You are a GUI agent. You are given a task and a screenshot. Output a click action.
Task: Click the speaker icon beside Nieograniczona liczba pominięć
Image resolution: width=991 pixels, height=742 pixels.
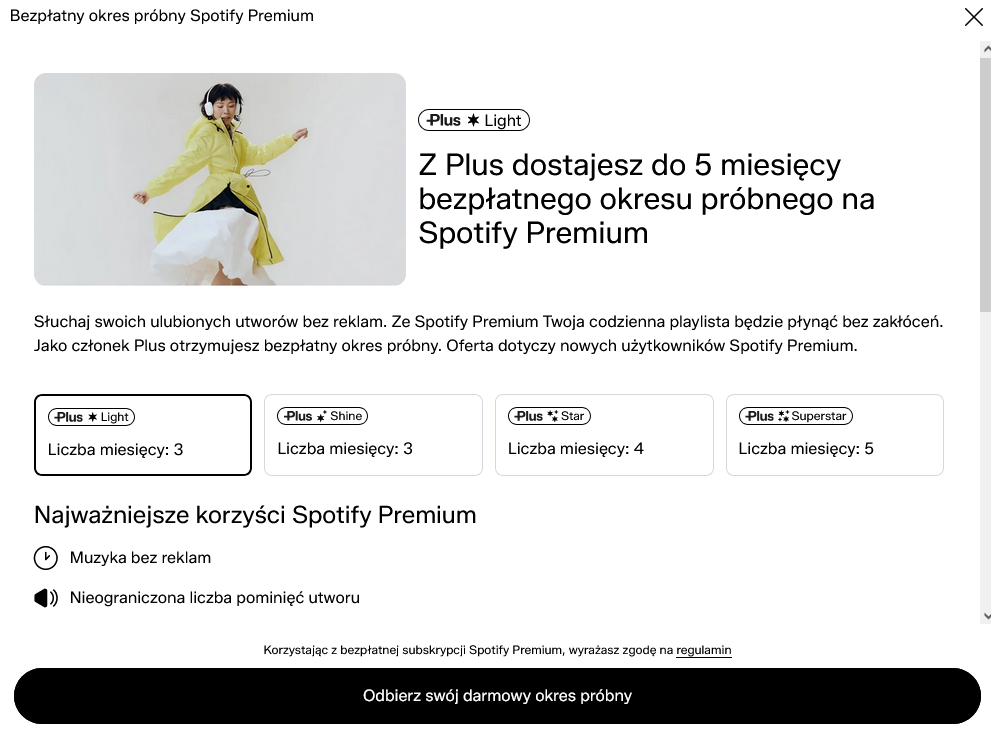(46, 597)
